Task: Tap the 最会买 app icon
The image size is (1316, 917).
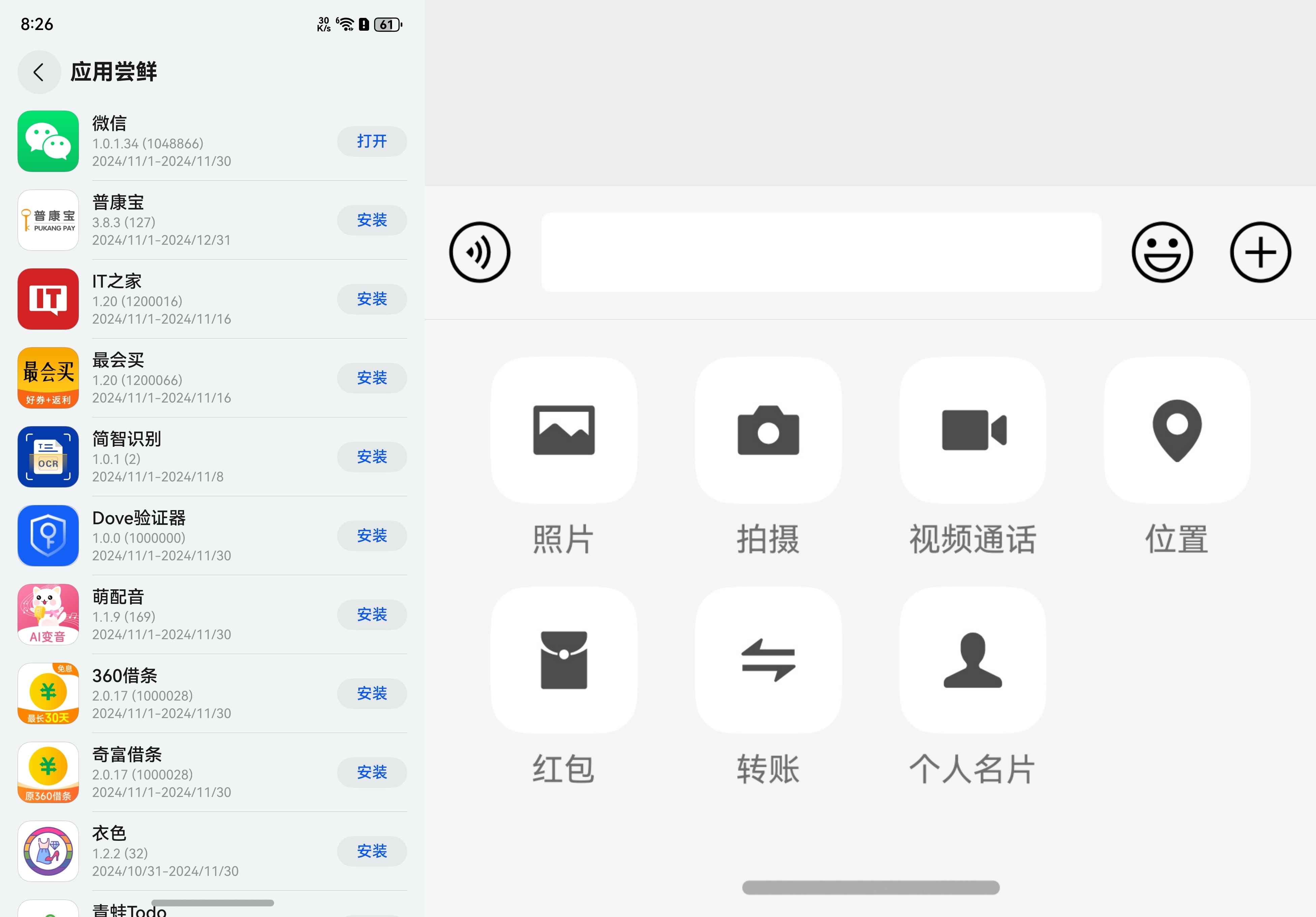Action: pyautogui.click(x=48, y=378)
